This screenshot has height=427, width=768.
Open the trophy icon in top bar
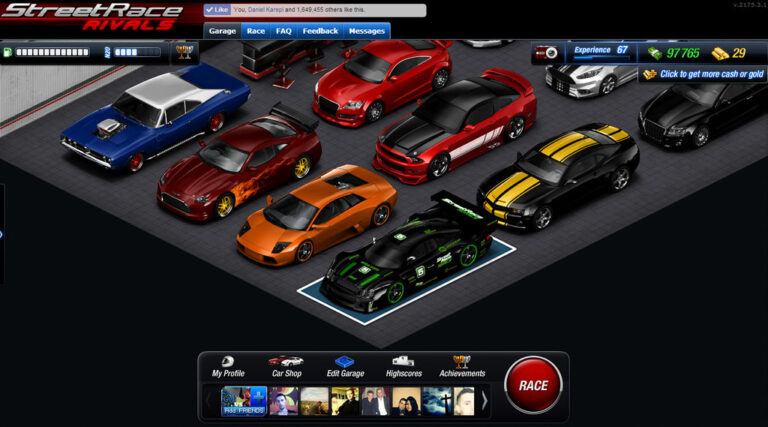tap(185, 51)
